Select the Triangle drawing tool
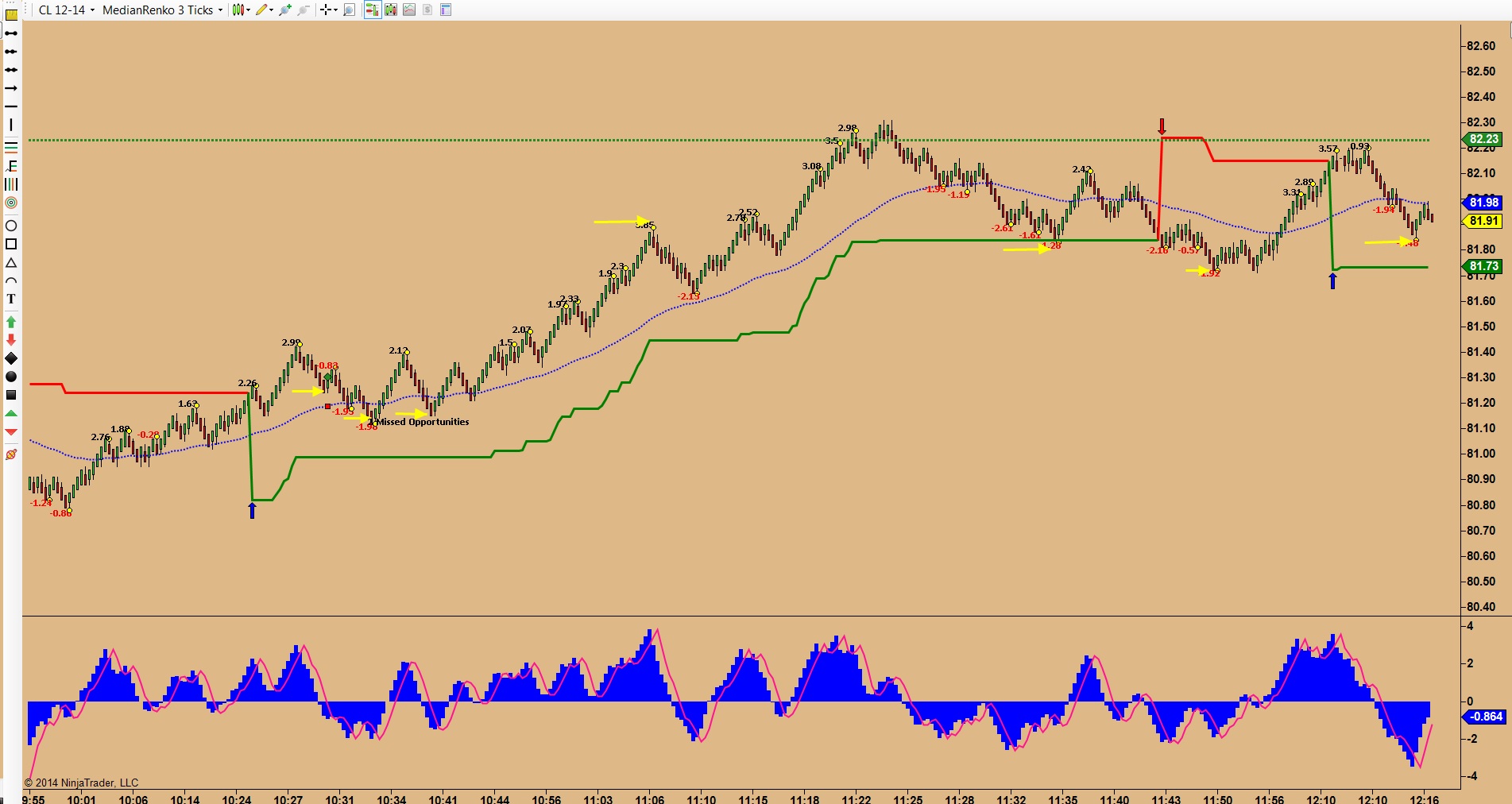 11,263
